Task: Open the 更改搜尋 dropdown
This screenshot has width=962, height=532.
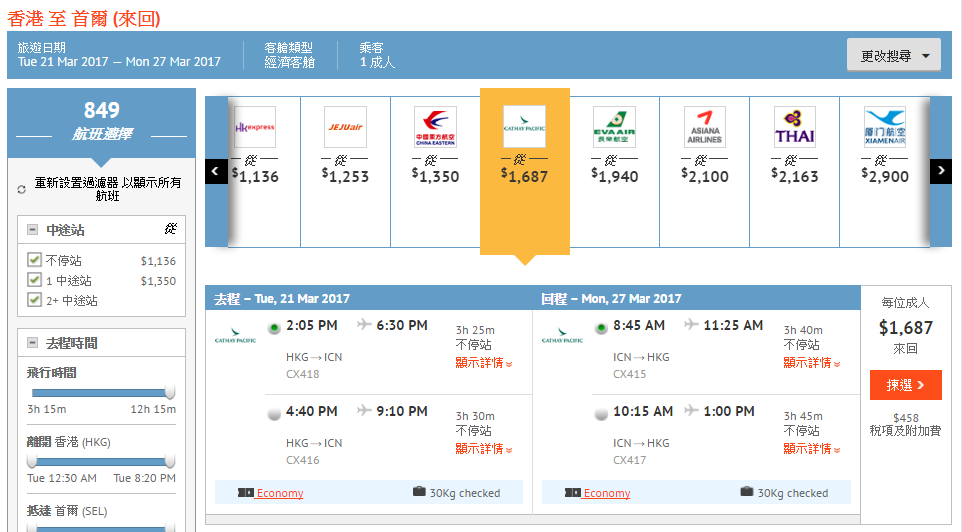Action: click(x=894, y=55)
